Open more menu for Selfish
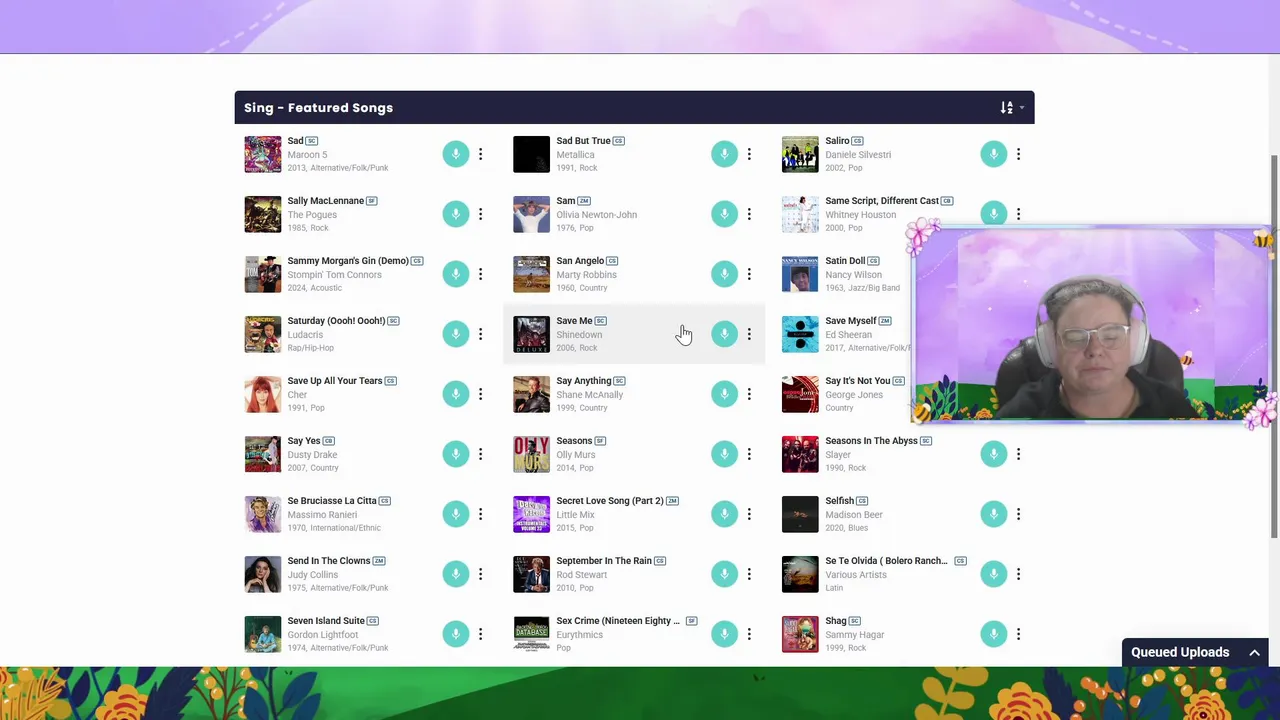 [x=1018, y=514]
